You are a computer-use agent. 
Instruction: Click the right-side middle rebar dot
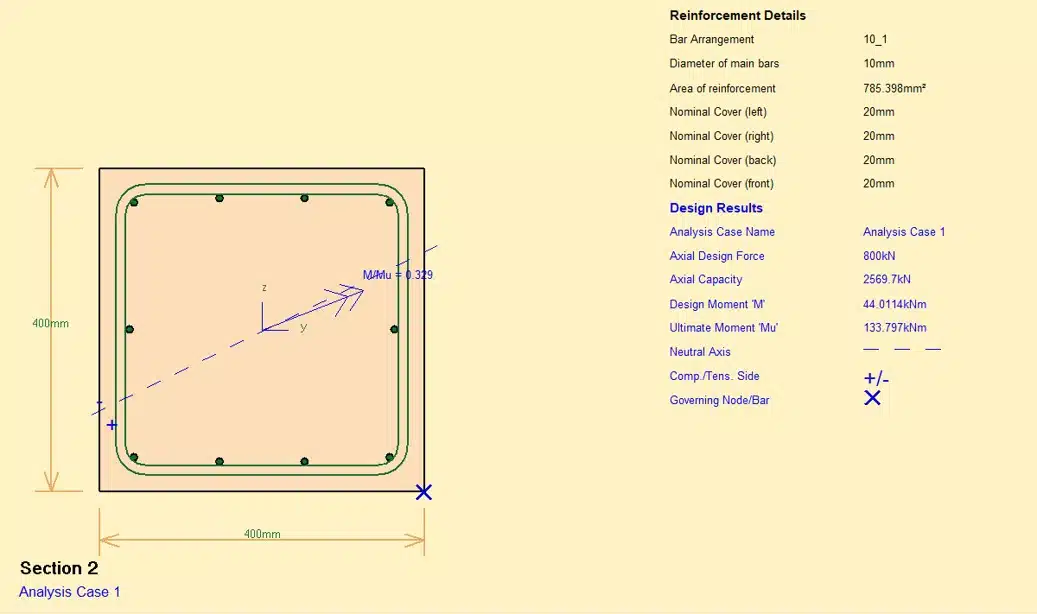[394, 329]
